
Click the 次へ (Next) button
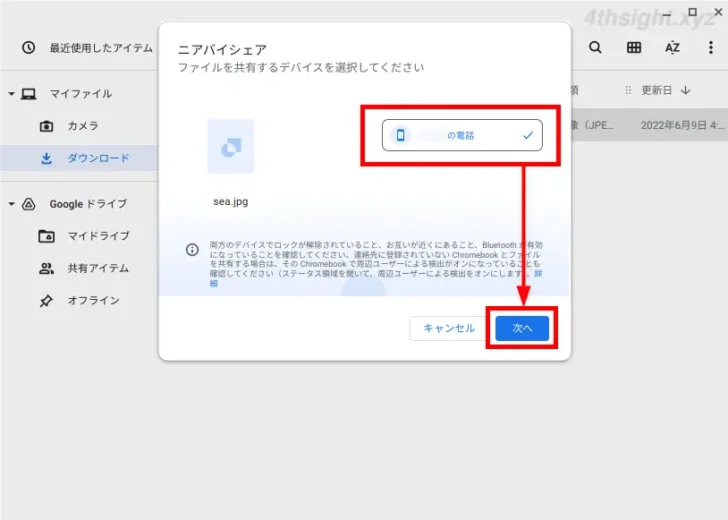click(x=522, y=328)
